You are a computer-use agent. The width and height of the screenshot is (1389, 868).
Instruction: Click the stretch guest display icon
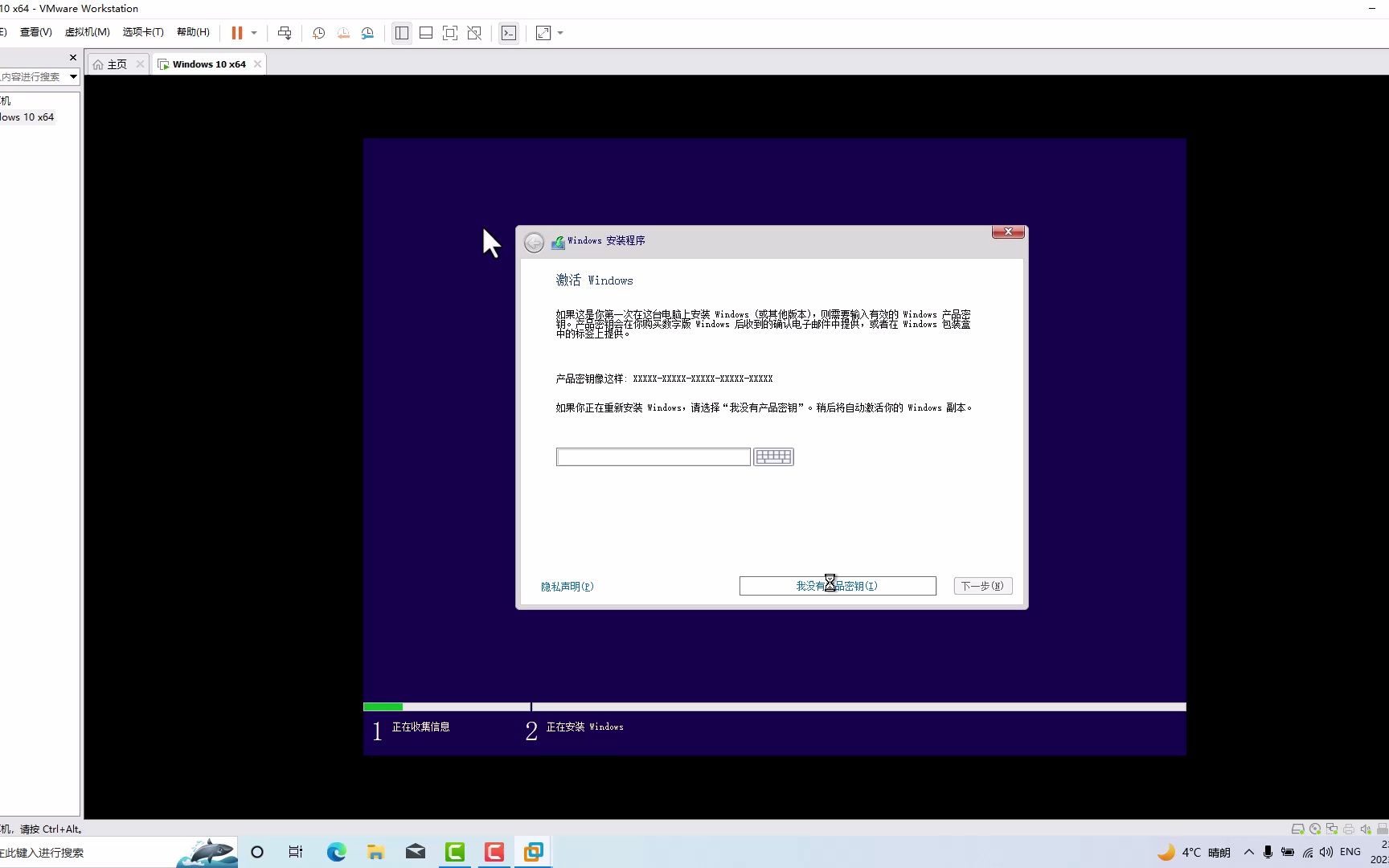pyautogui.click(x=543, y=33)
